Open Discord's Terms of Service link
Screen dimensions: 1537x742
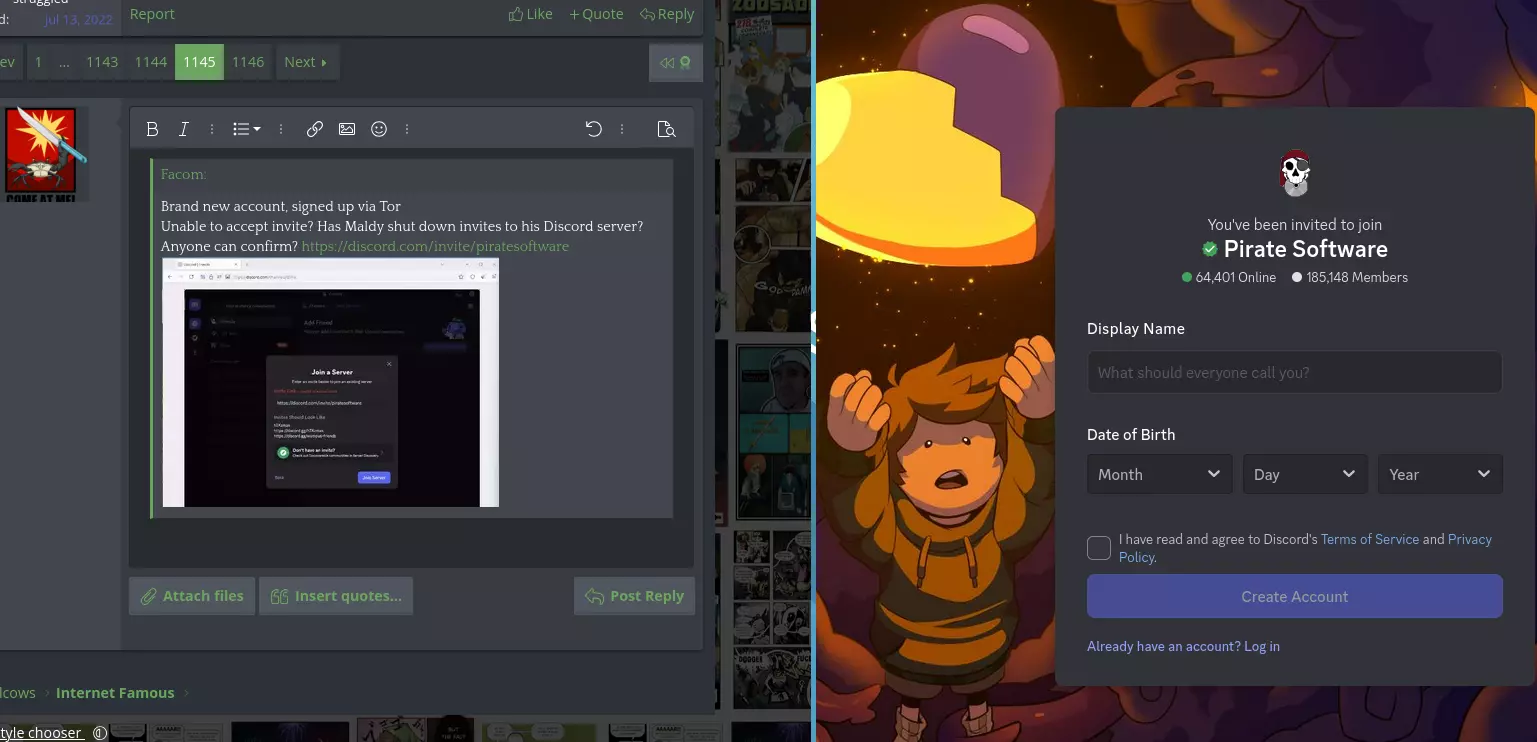[x=1370, y=539]
